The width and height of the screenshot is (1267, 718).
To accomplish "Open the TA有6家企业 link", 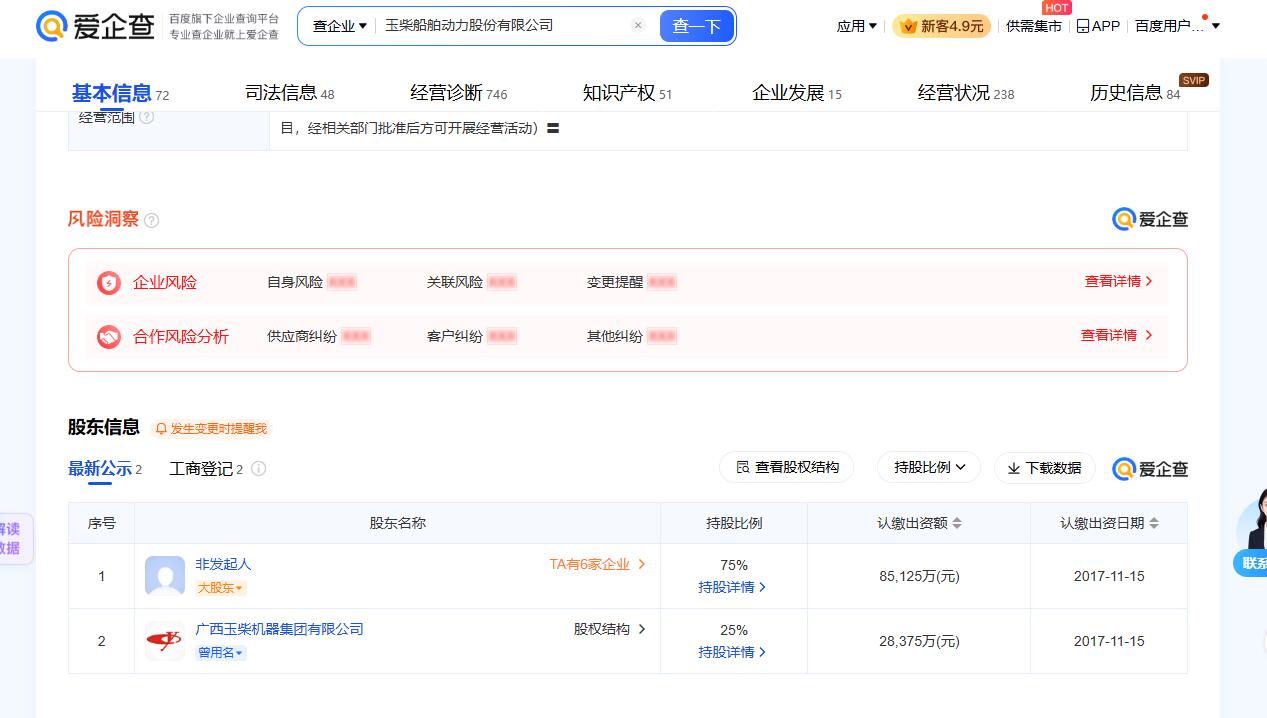I will pyautogui.click(x=598, y=564).
